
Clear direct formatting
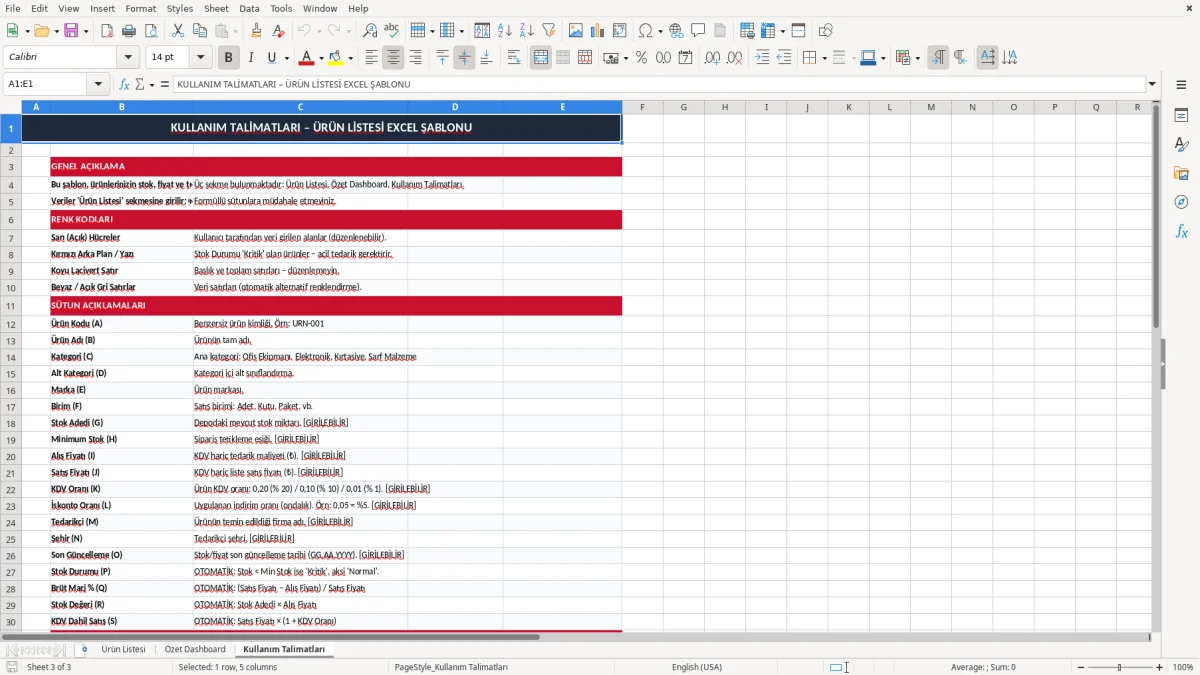278,31
